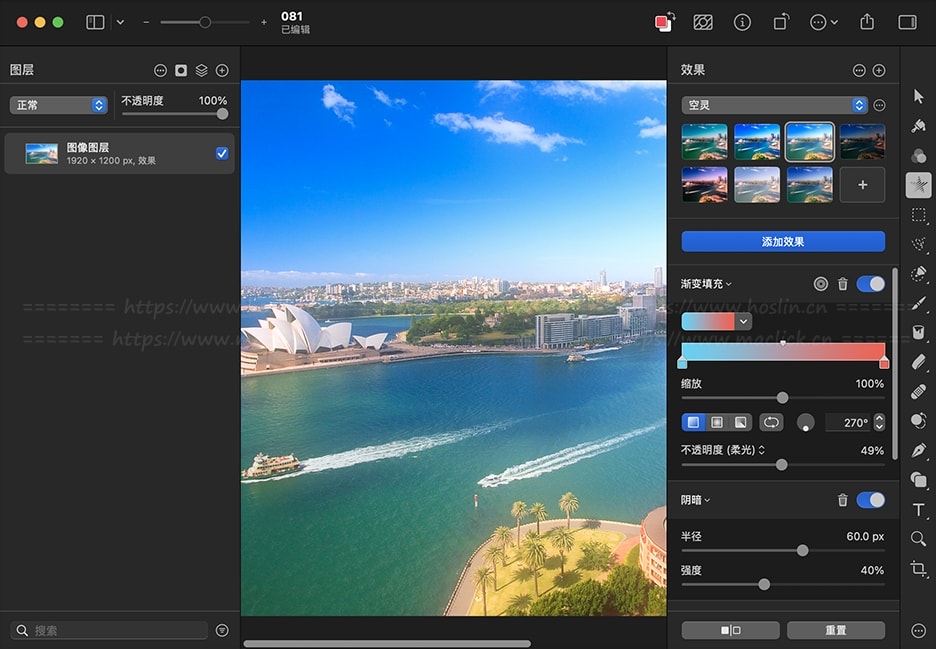Uncheck the 图像图层 visibility checkbox
This screenshot has height=649, width=936.
click(222, 153)
